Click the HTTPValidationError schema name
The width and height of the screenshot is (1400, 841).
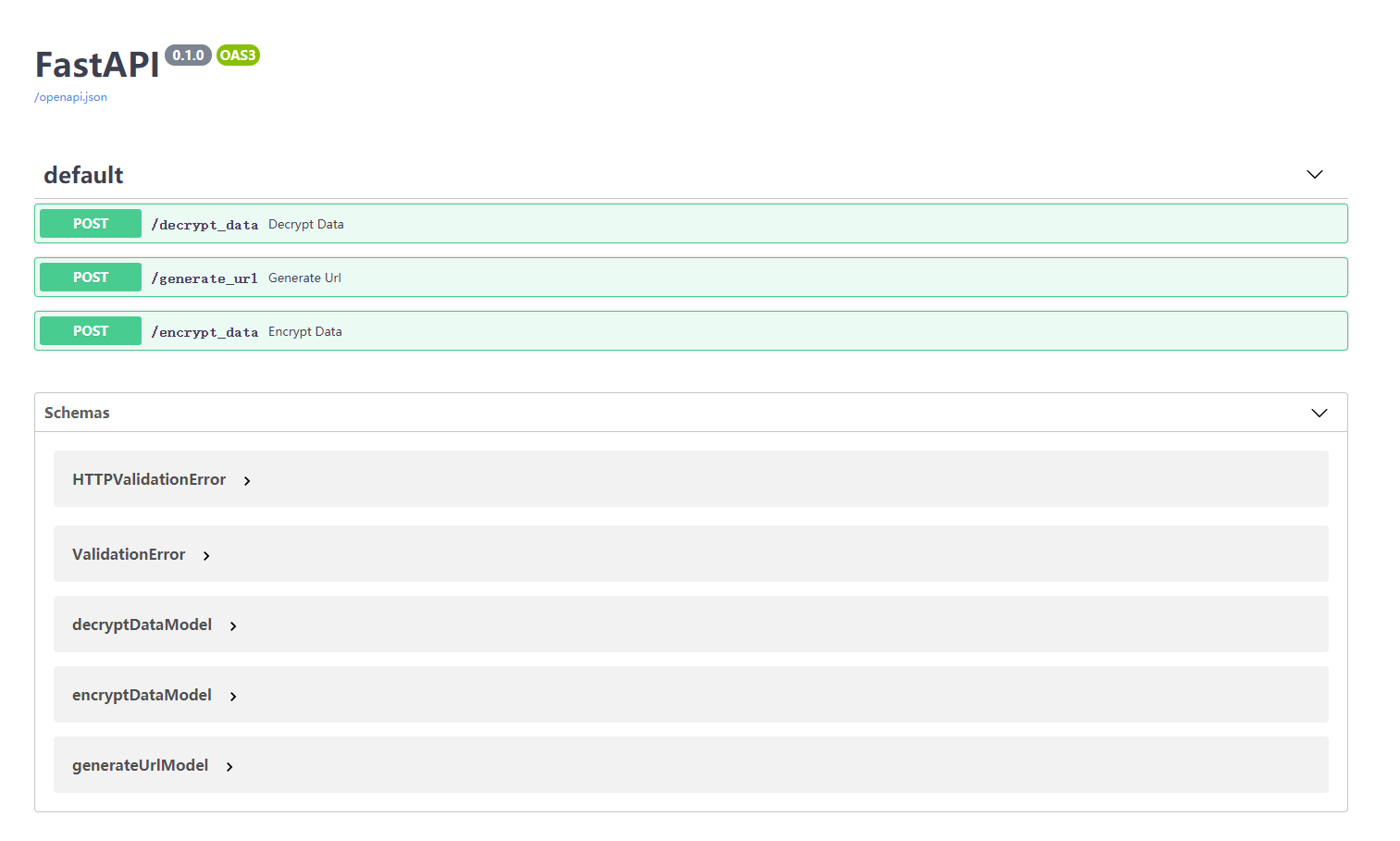[149, 479]
